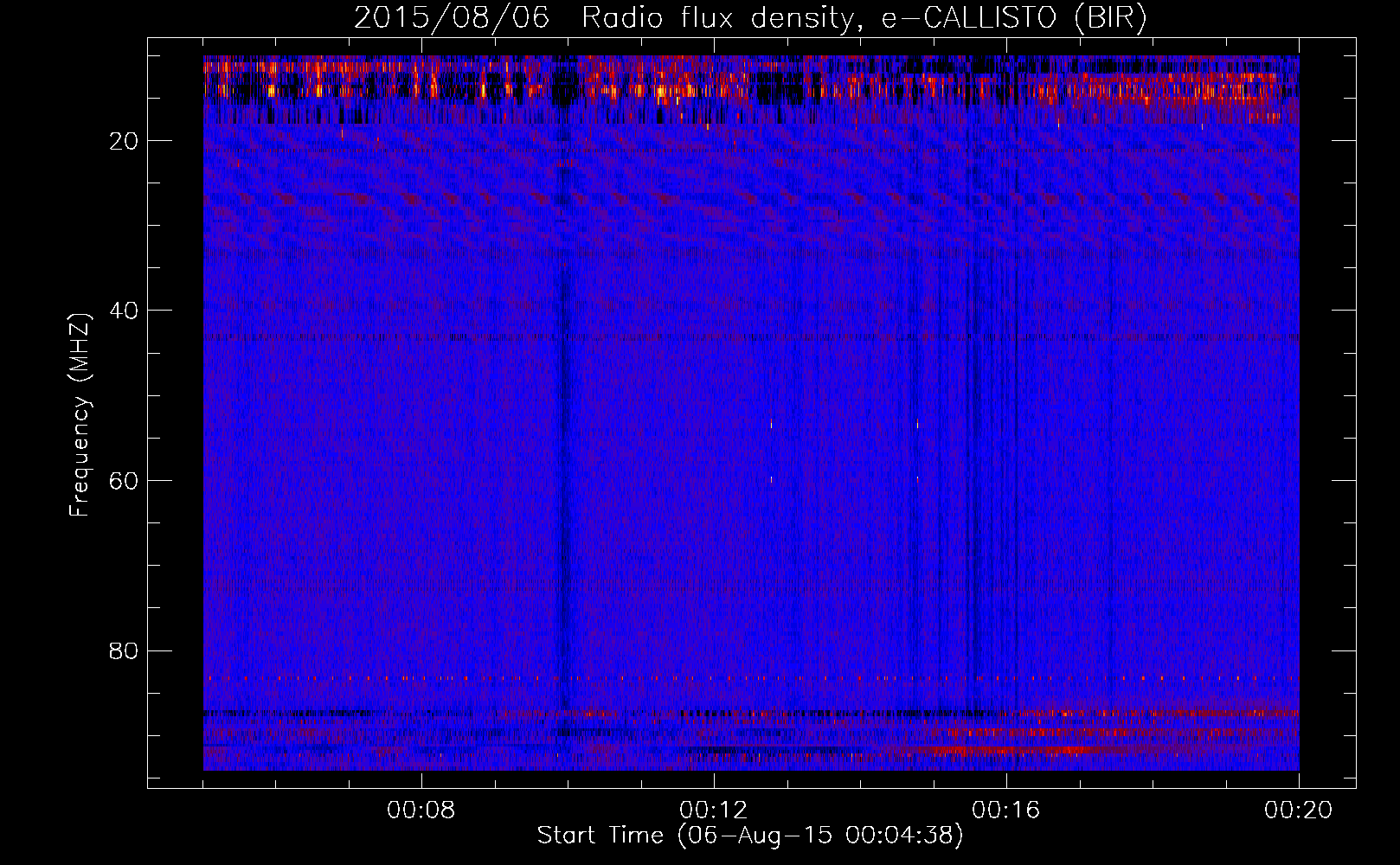Viewport: 1400px width, 865px height.
Task: Click the 00:20 time tick label
Action: (x=1299, y=811)
